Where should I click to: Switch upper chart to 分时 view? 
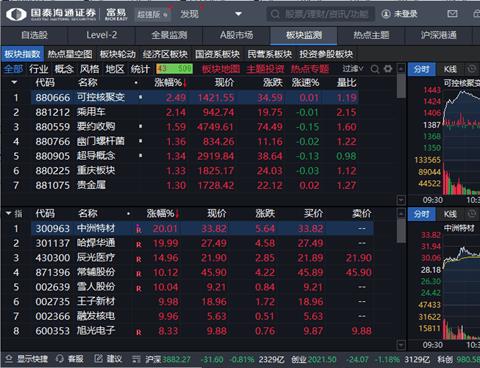pos(422,69)
